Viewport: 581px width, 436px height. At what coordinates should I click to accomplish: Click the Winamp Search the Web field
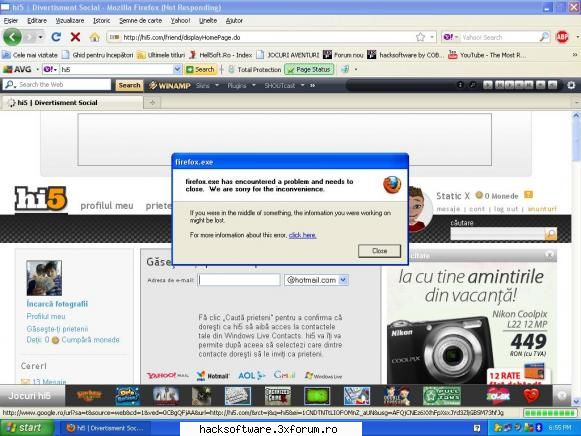[57, 84]
